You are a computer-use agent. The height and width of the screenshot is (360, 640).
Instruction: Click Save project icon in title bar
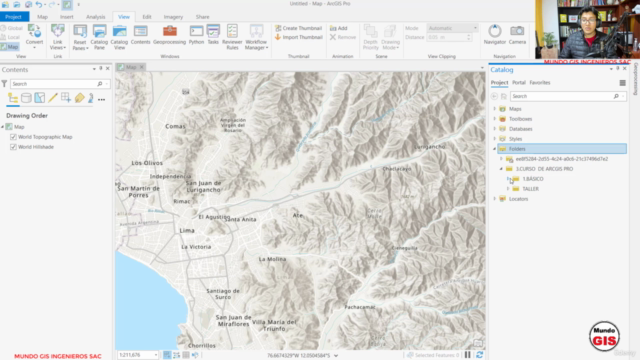coord(28,4)
